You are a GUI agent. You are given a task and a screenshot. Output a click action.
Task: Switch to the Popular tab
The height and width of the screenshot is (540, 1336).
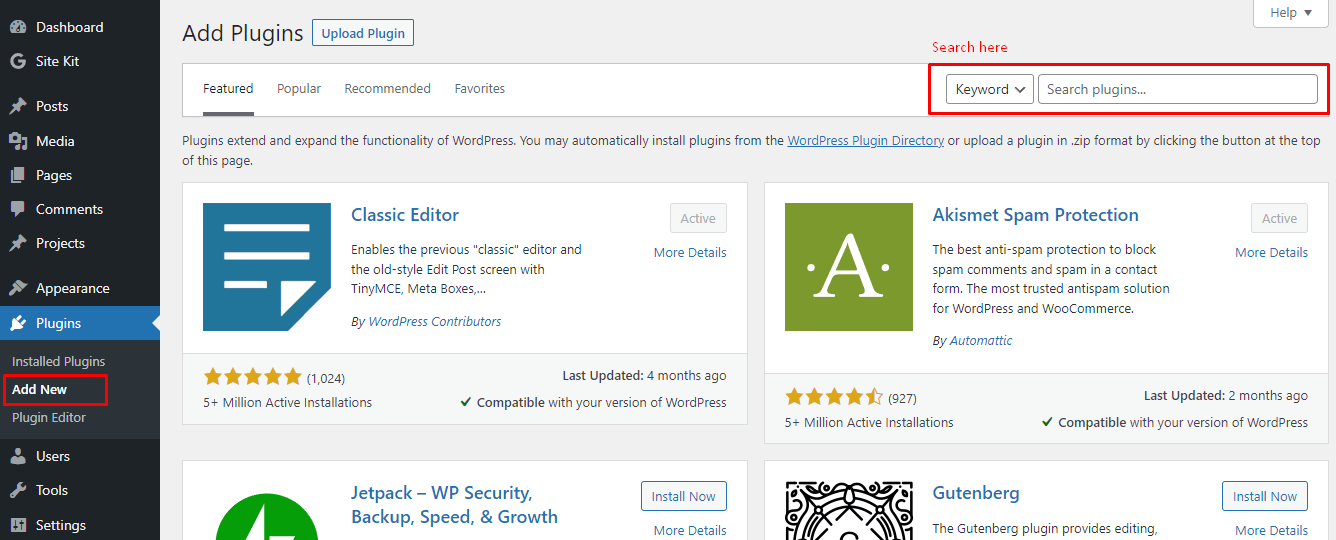coord(299,89)
